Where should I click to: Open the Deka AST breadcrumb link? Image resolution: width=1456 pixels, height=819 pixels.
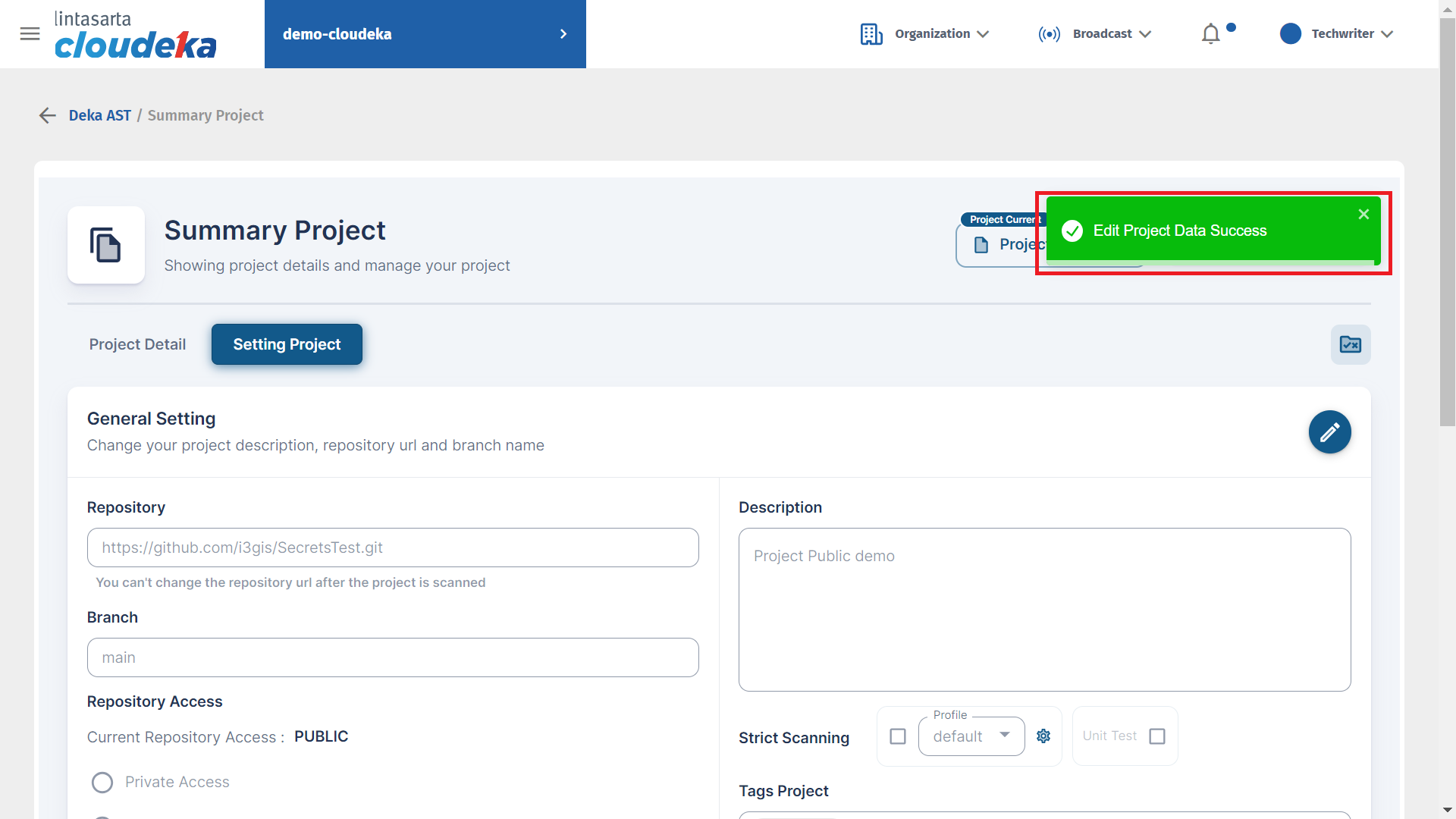point(100,115)
